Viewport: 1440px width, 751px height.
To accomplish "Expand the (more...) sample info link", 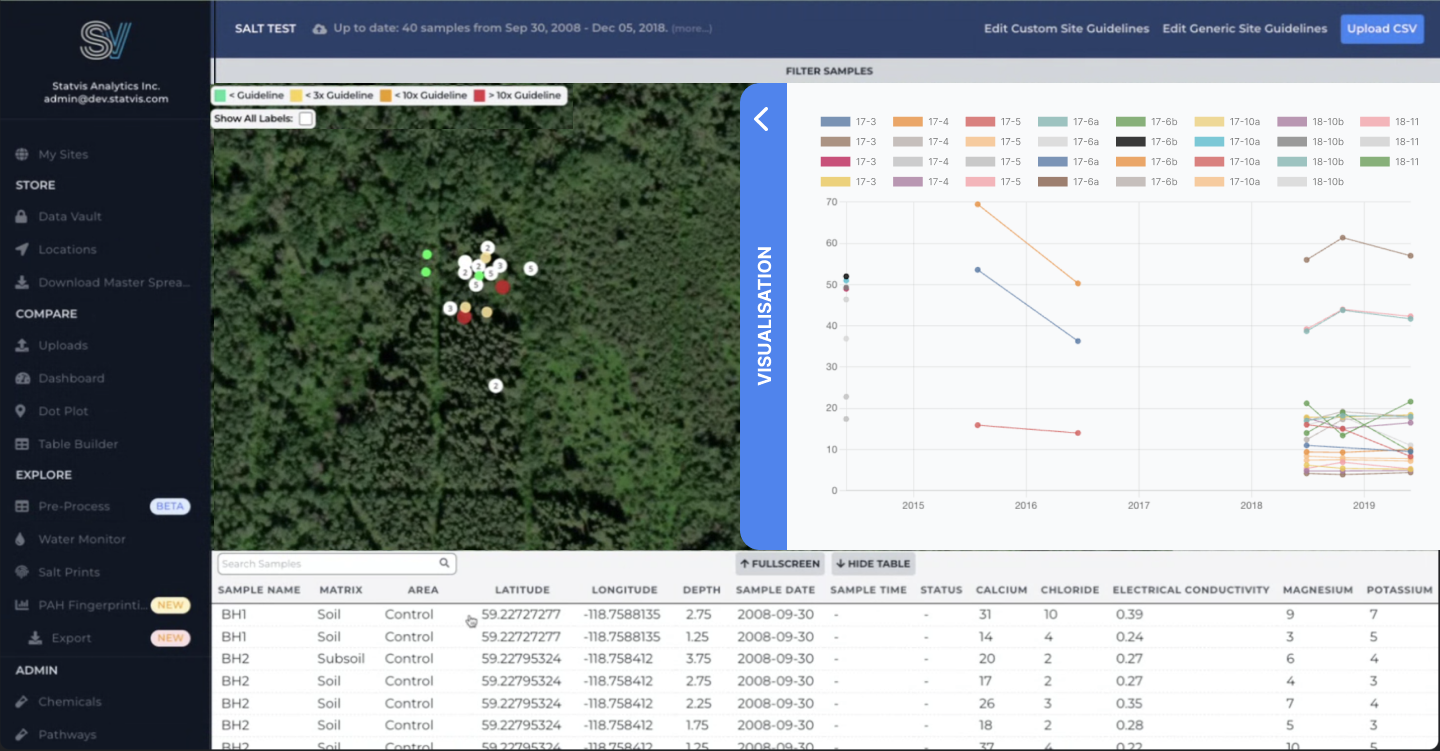I will [692, 29].
